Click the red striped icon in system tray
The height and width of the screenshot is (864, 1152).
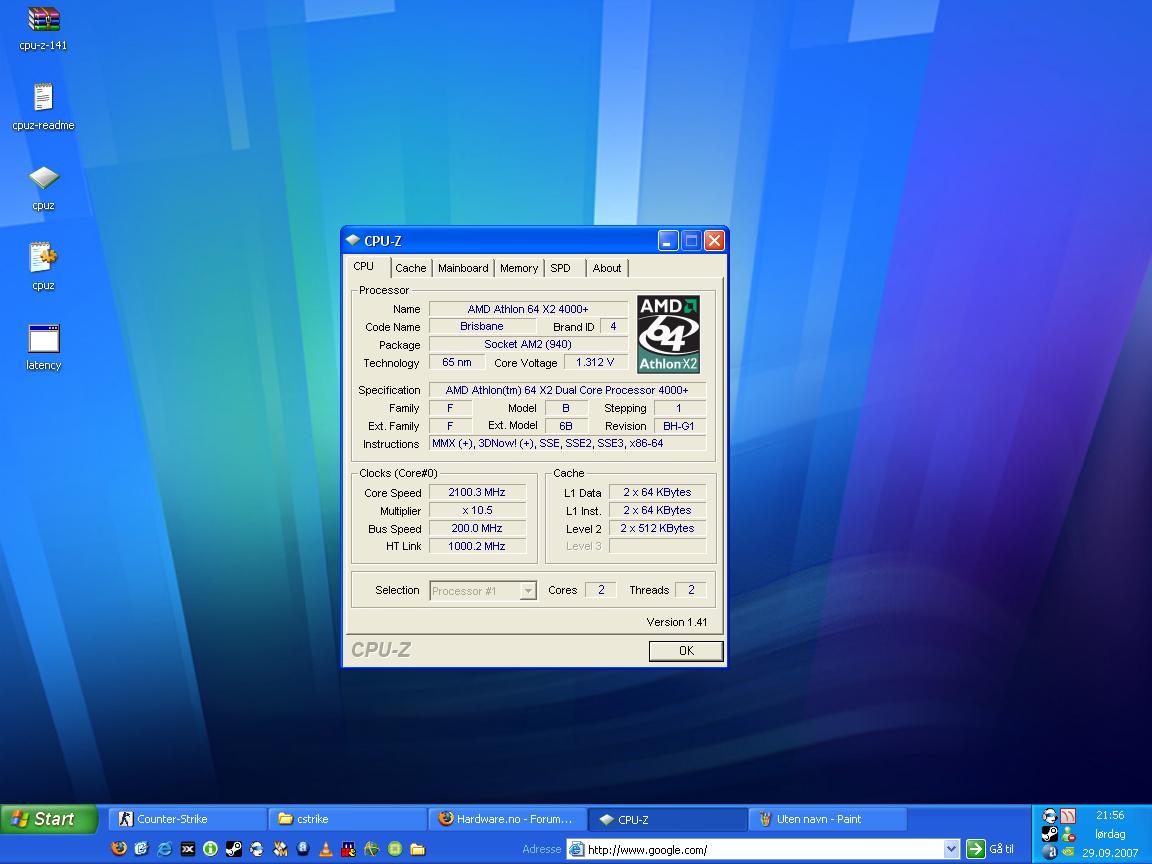pyautogui.click(x=1068, y=816)
